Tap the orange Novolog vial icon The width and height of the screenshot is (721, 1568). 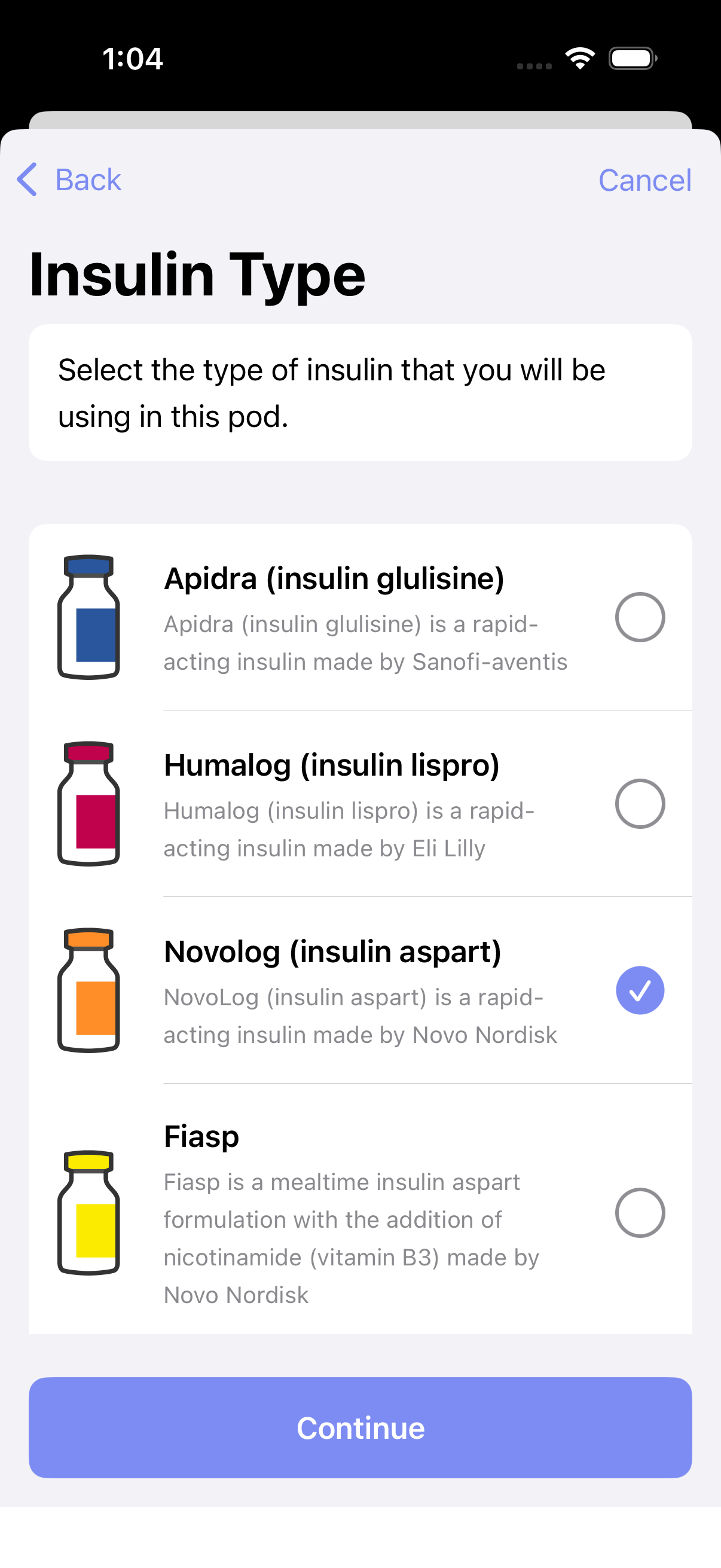coord(88,990)
